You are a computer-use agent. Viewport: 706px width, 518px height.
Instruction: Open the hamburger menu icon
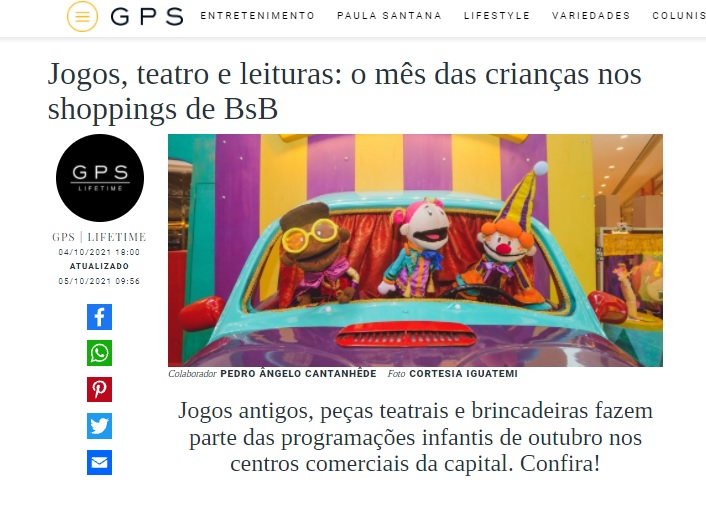coord(82,17)
